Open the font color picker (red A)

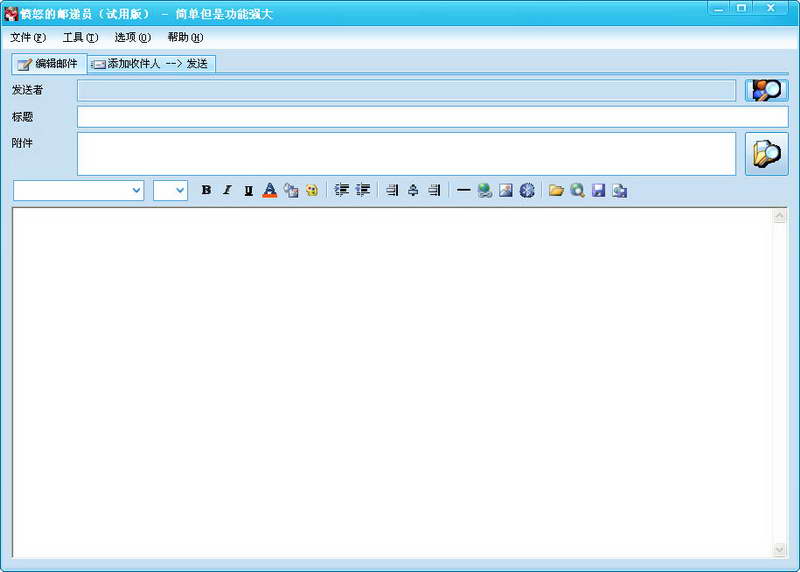(269, 190)
